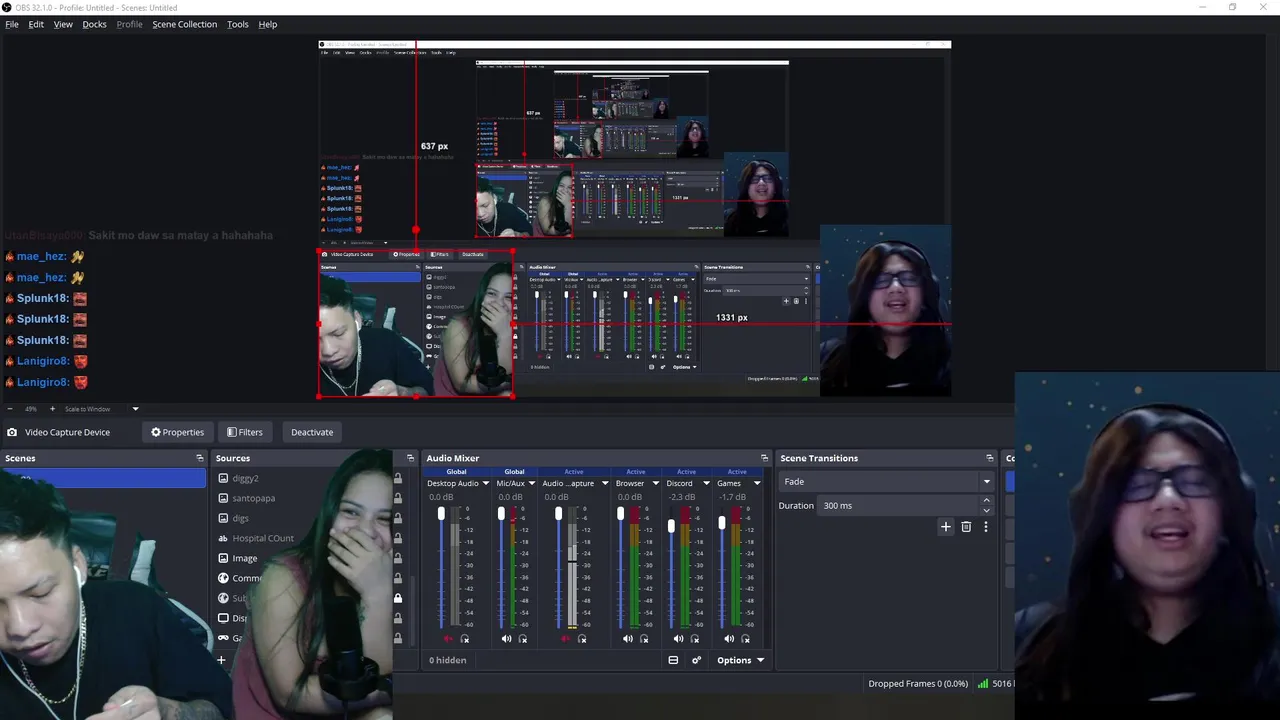The image size is (1280, 720).
Task: Select the santopapa source
Action: point(253,498)
